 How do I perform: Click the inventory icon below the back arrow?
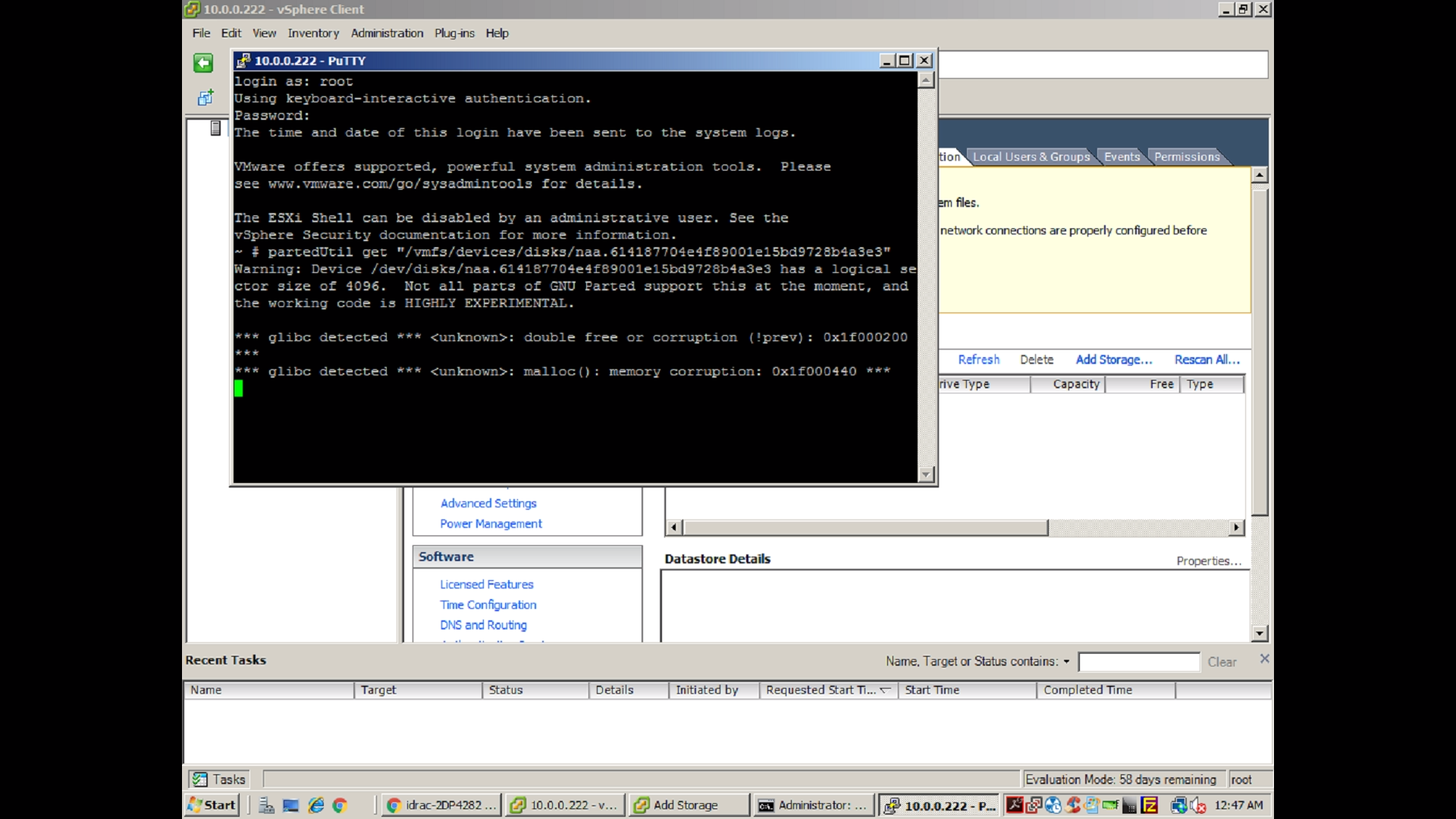point(206,98)
